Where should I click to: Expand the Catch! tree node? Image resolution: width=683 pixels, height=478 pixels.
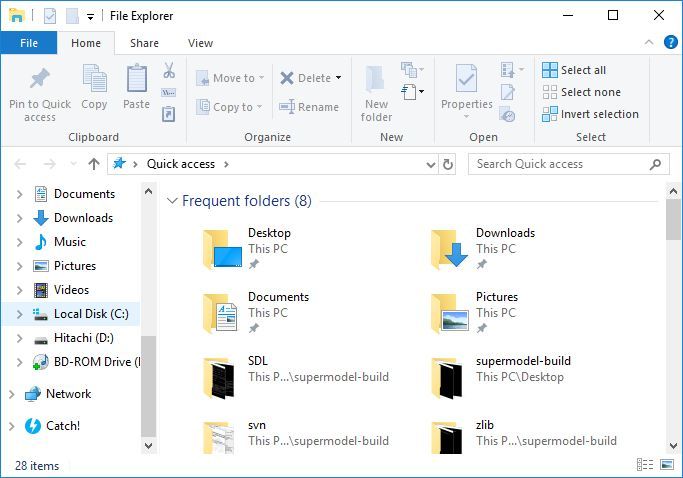(x=12, y=426)
